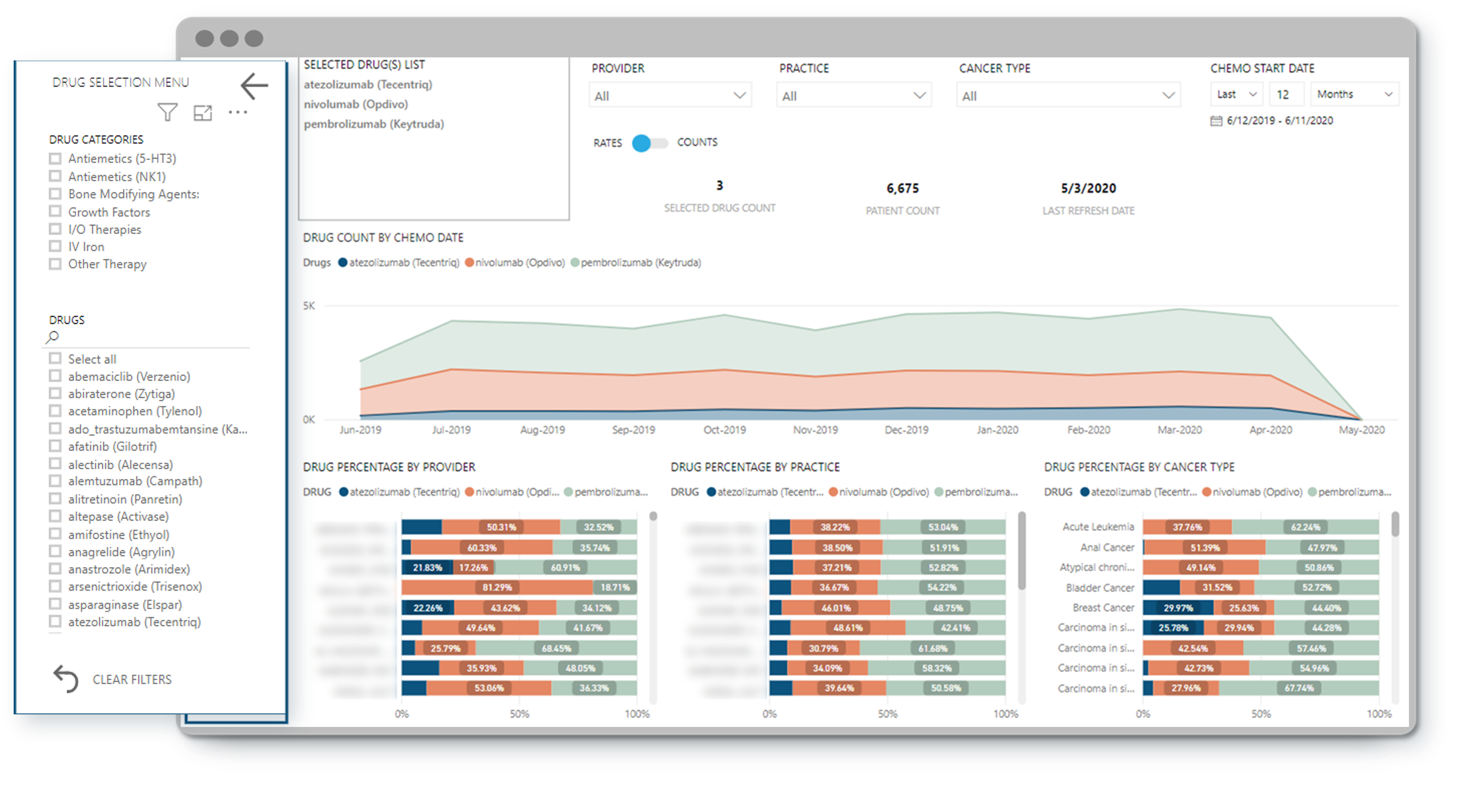Image resolution: width=1466 pixels, height=812 pixels.
Task: Select pembrolizumab (Keytruda) in selected drugs list
Action: coord(374,125)
